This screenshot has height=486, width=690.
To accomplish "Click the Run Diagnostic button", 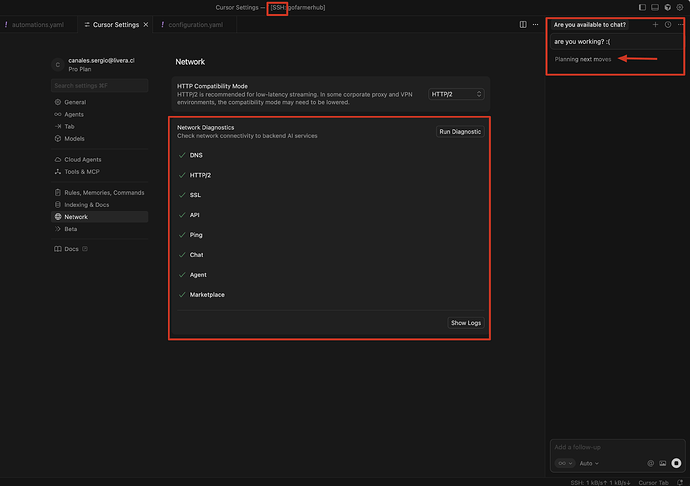I will pyautogui.click(x=460, y=132).
